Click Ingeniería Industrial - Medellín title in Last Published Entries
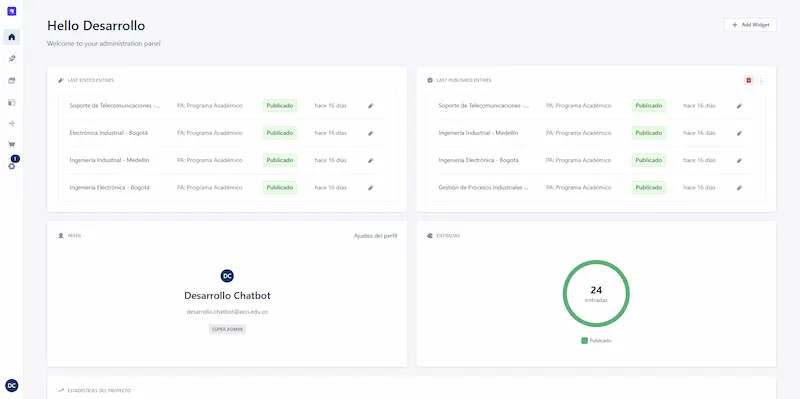The width and height of the screenshot is (800, 399). [478, 133]
